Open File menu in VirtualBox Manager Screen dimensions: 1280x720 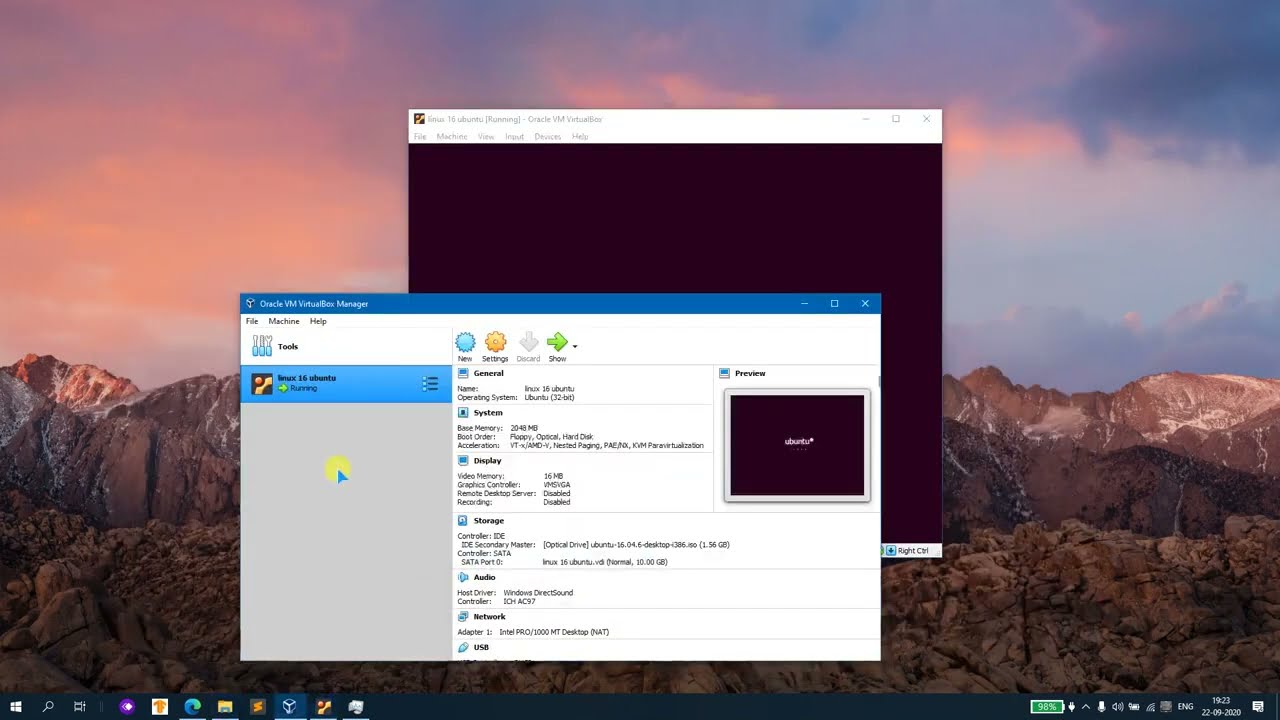click(x=252, y=321)
